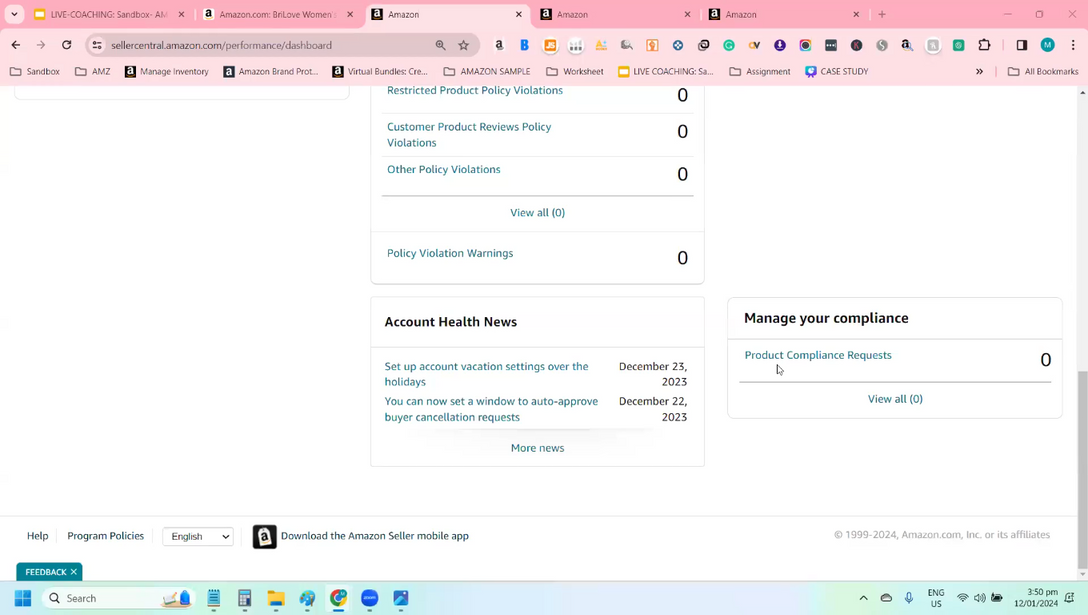Open Product Compliance Requests link
This screenshot has width=1088, height=615.
(817, 355)
